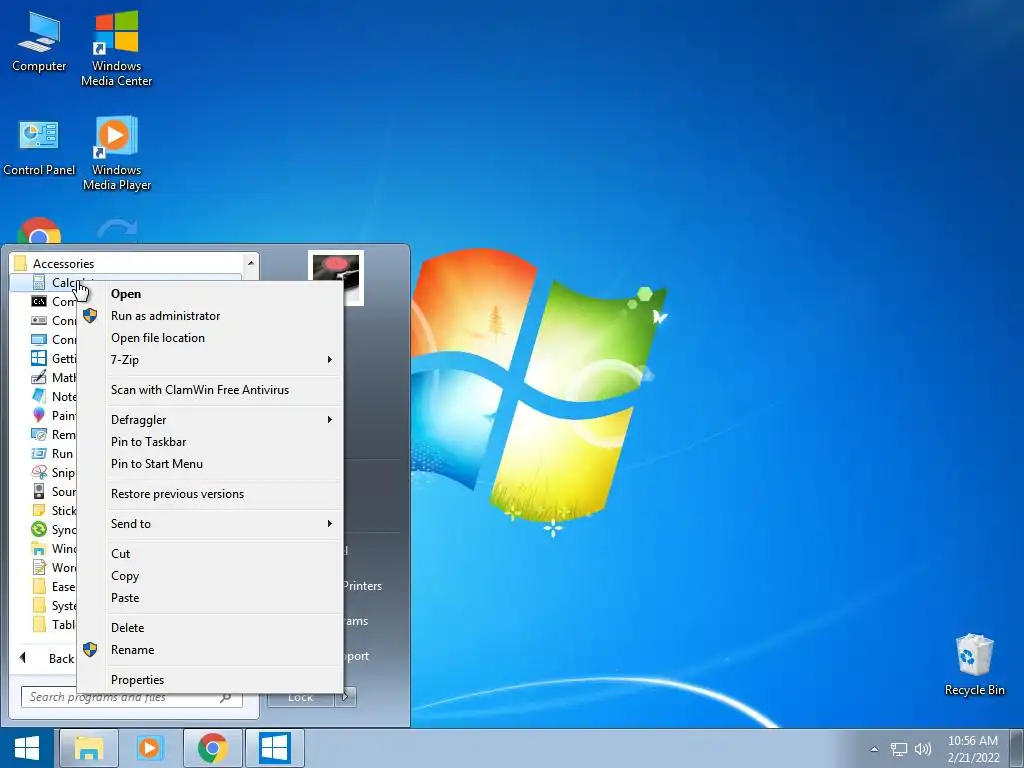This screenshot has width=1024, height=768.
Task: Choose Paste from the context menu
Action: (x=210, y=598)
